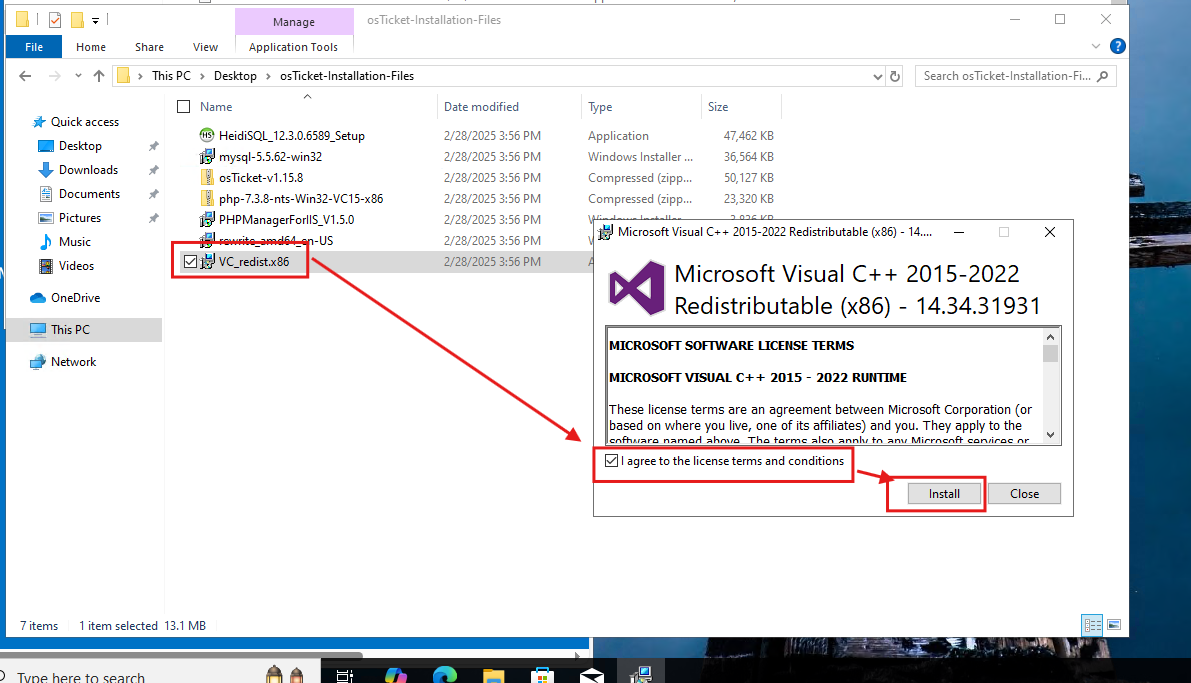Screen dimensions: 1191x683
Task: Click the Manage contextual tab
Action: (x=294, y=22)
